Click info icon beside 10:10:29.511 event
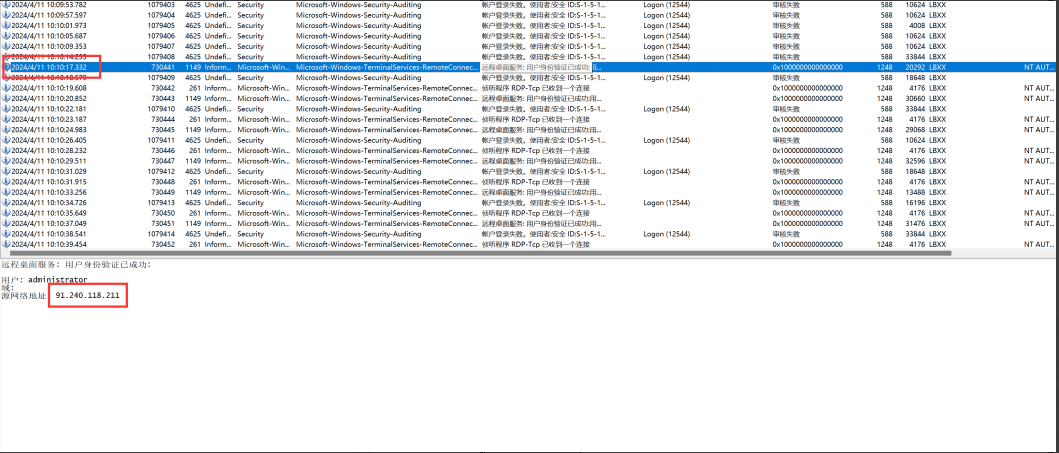The height and width of the screenshot is (453, 1059). pyautogui.click(x=6, y=161)
